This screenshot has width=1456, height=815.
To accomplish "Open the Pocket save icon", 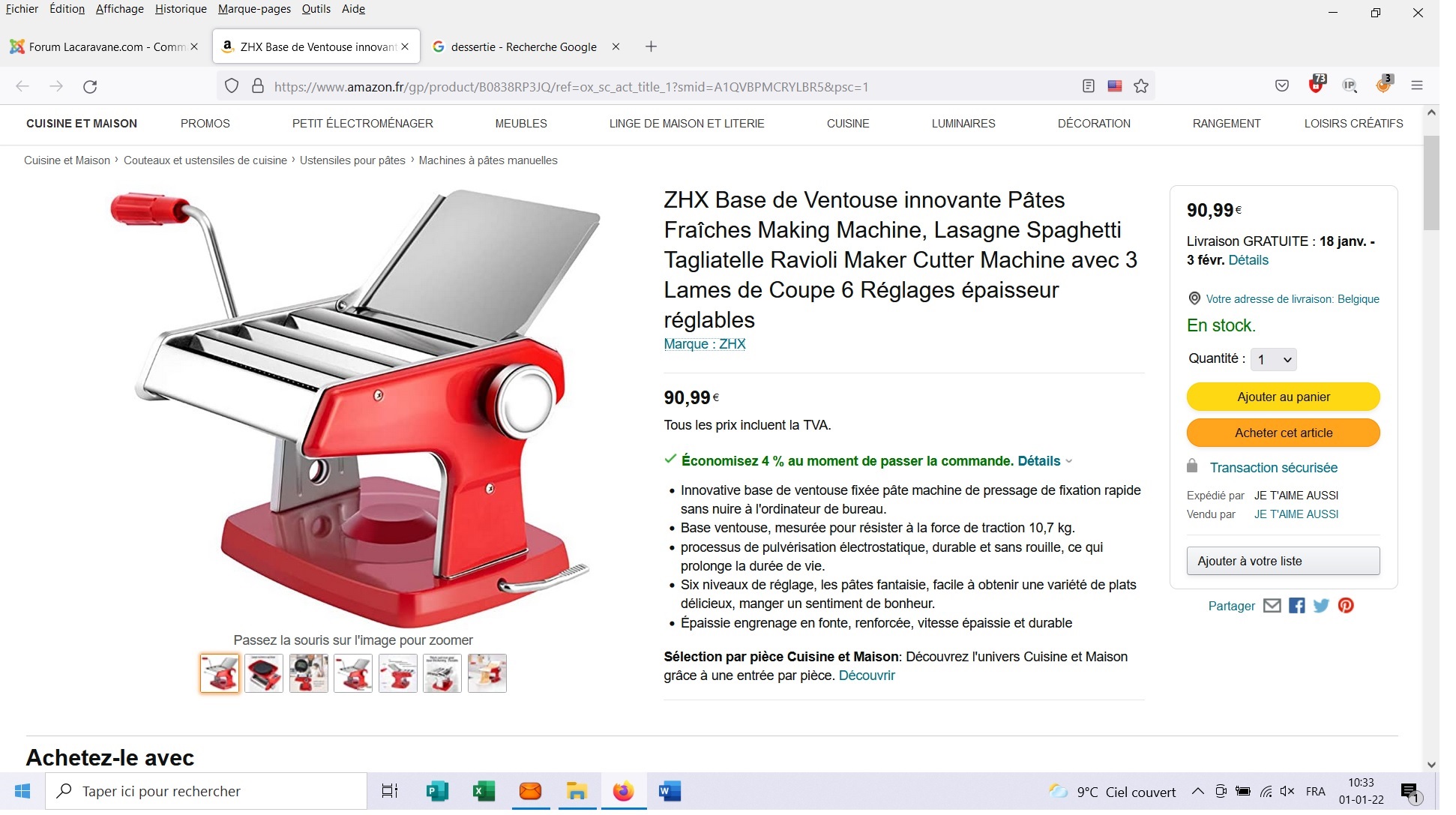I will (1282, 85).
